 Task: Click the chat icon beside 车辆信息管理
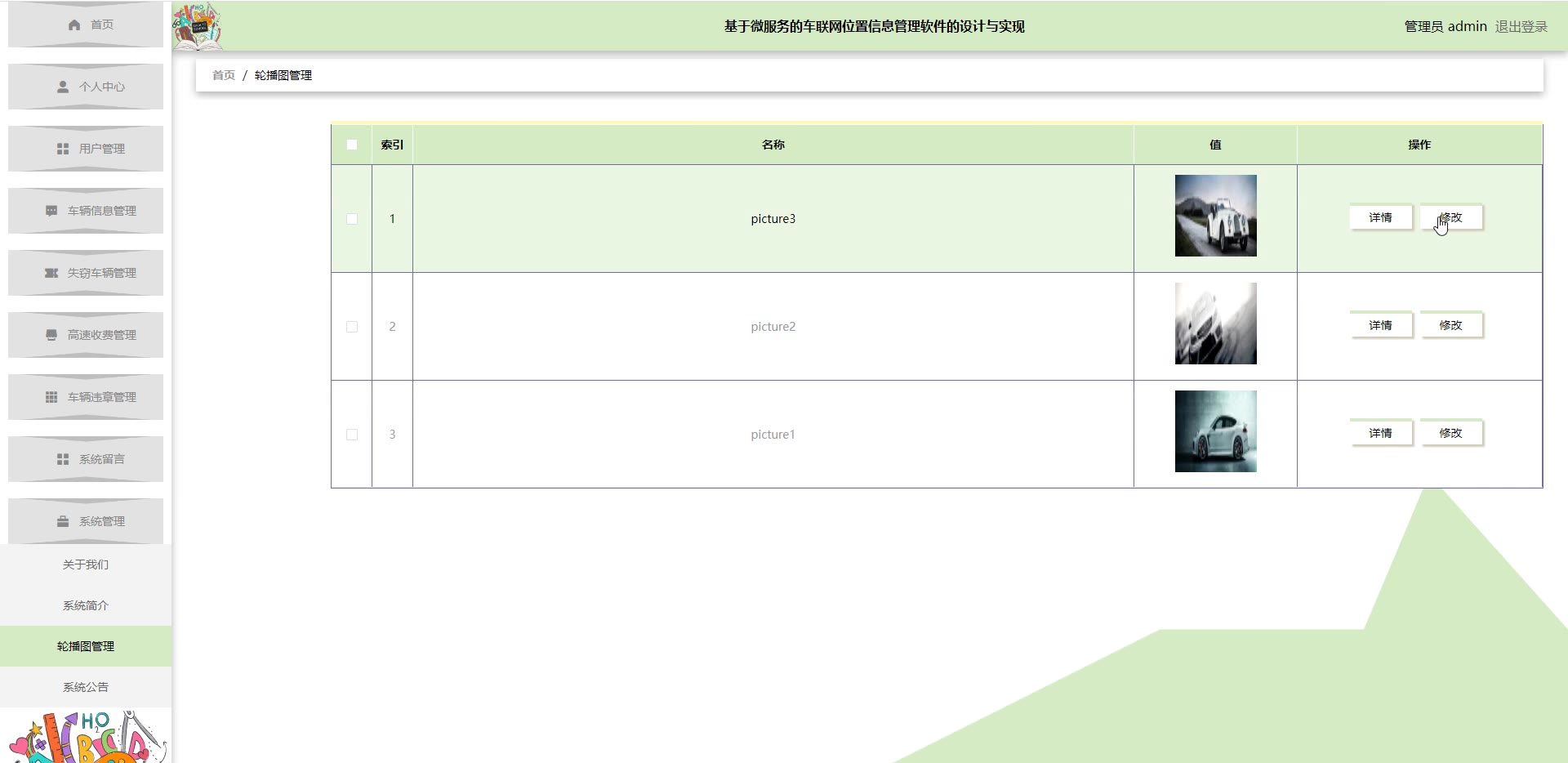pos(51,211)
